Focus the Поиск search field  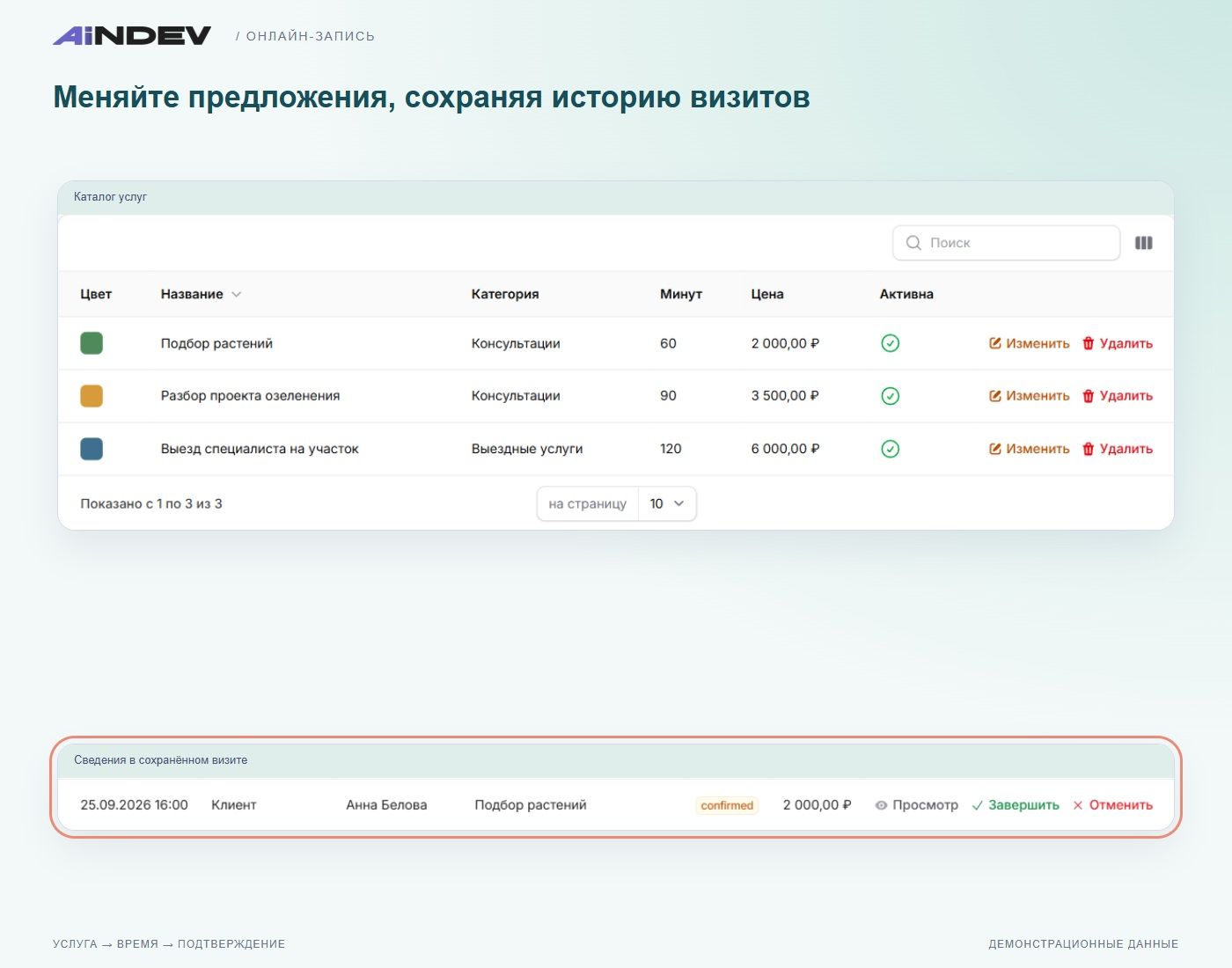1006,243
